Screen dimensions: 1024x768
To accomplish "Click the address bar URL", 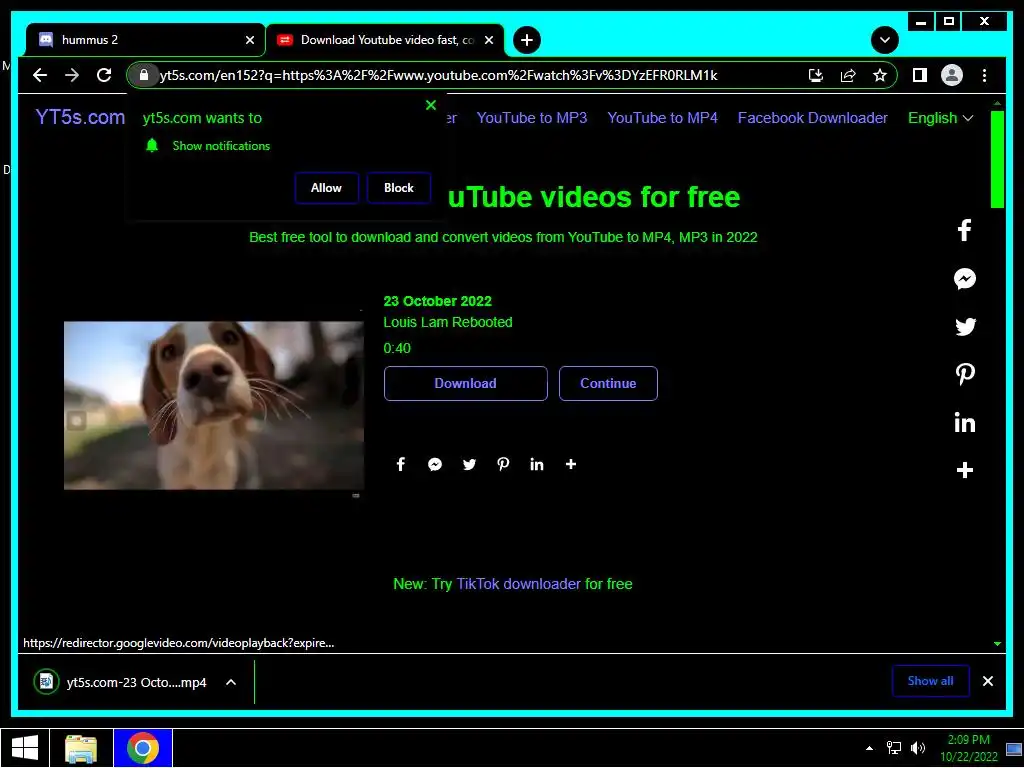I will point(438,75).
